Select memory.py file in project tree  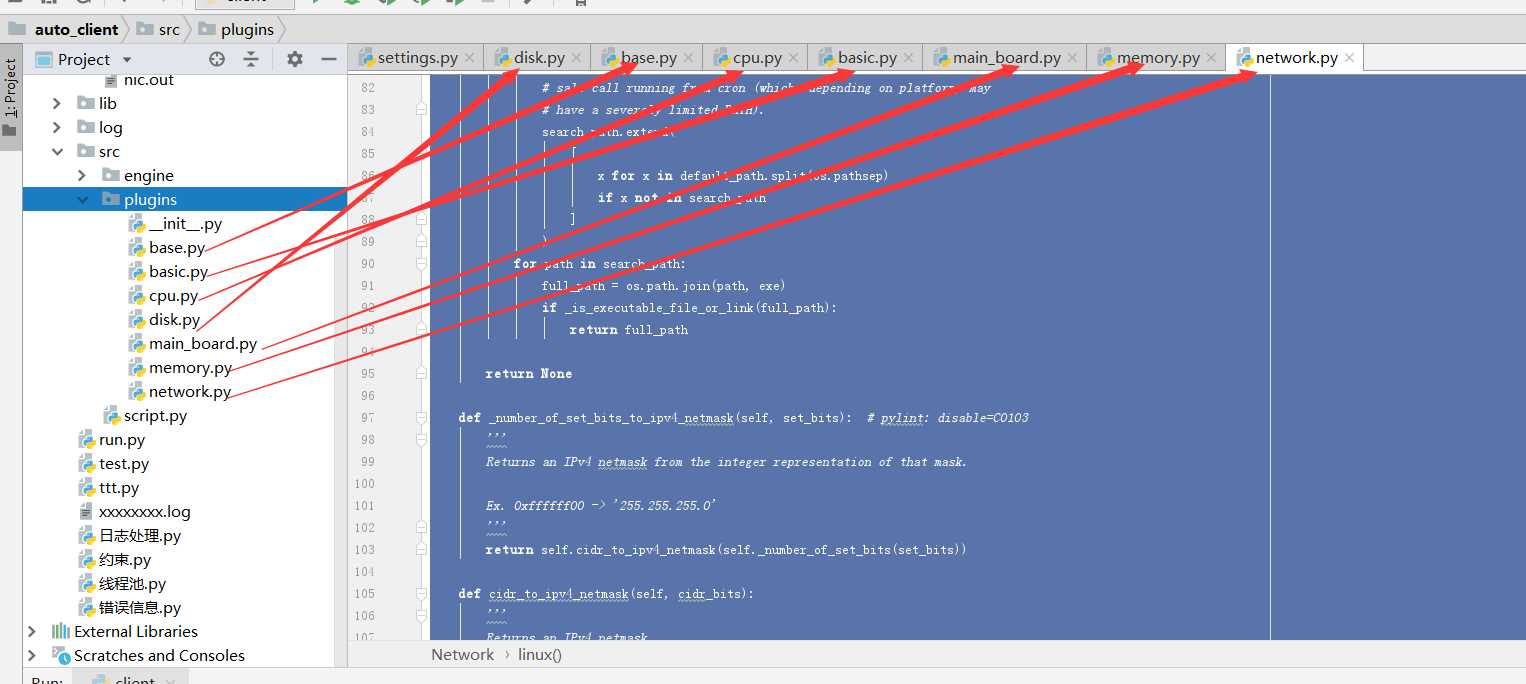[x=190, y=367]
